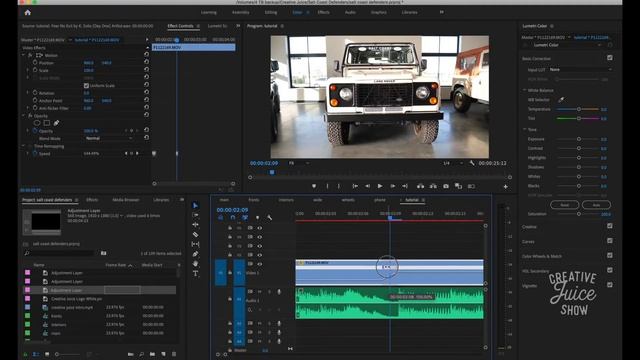Click the Home icon
This screenshot has width=640, height=360.
click(27, 13)
